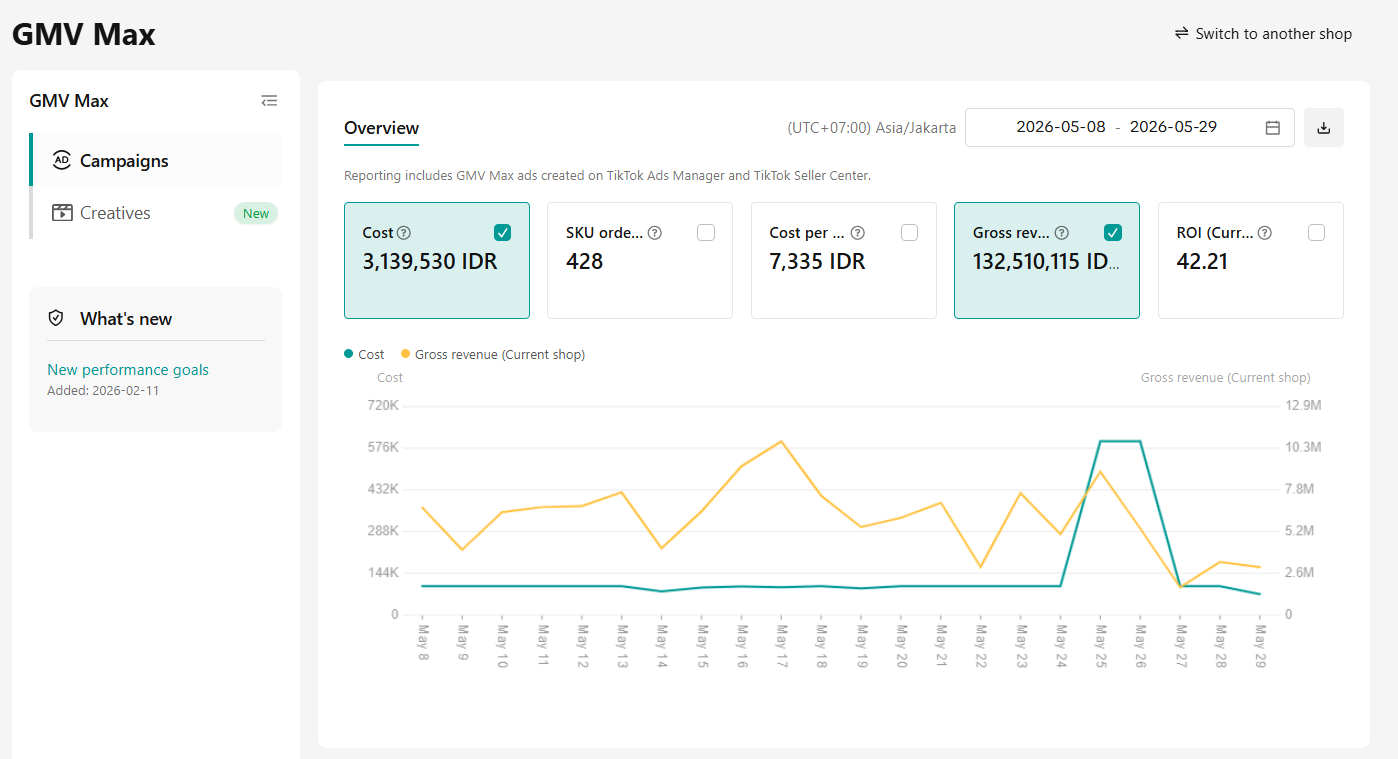
Task: Check the ROI metric checkbox
Action: coord(1316,233)
